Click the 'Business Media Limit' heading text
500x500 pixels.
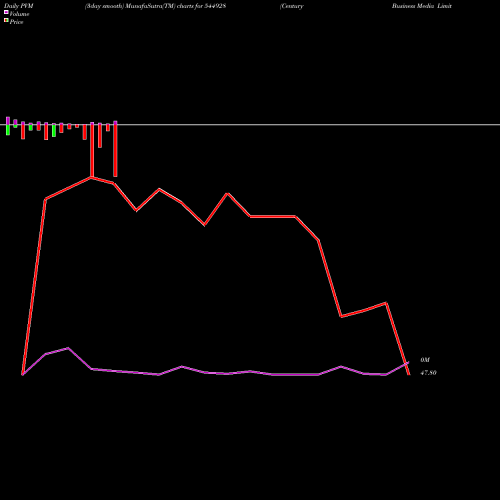[x=422, y=6]
